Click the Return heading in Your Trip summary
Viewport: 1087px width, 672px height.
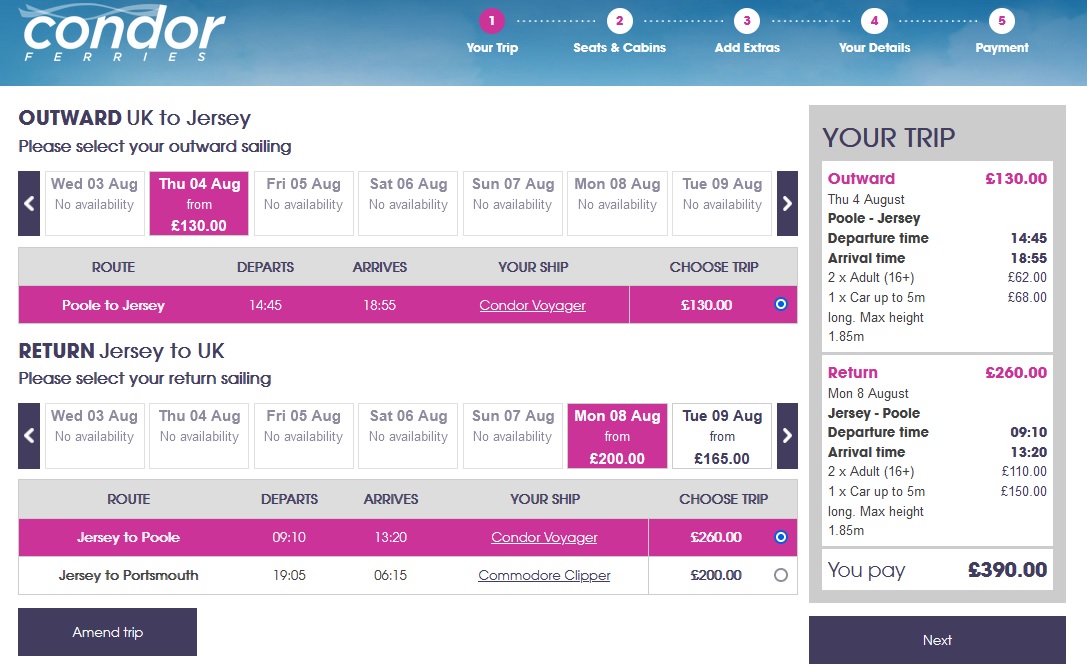pyautogui.click(x=853, y=373)
